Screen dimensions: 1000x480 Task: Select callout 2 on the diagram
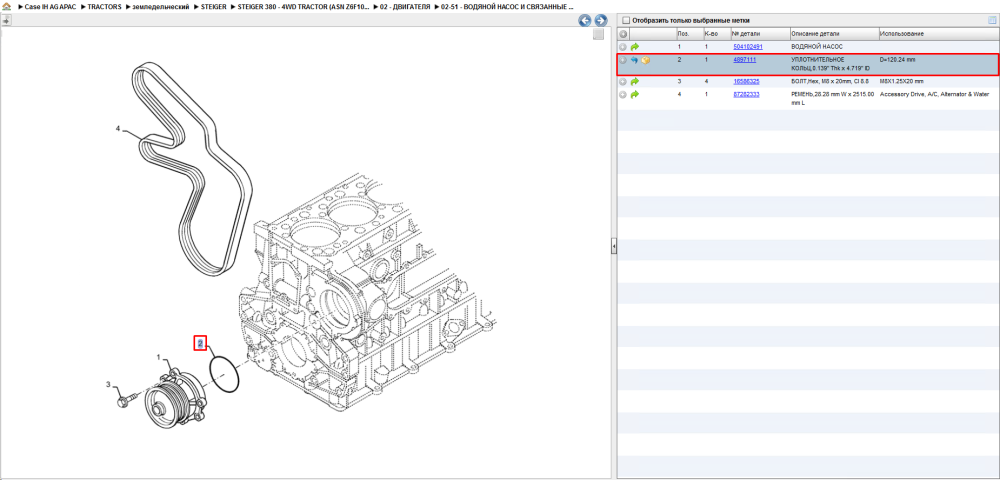(200, 343)
